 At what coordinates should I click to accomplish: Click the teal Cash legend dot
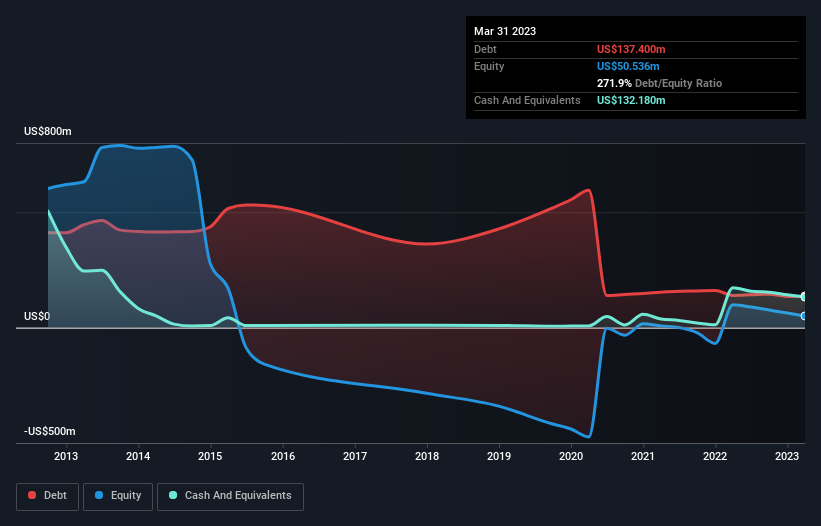[173, 495]
